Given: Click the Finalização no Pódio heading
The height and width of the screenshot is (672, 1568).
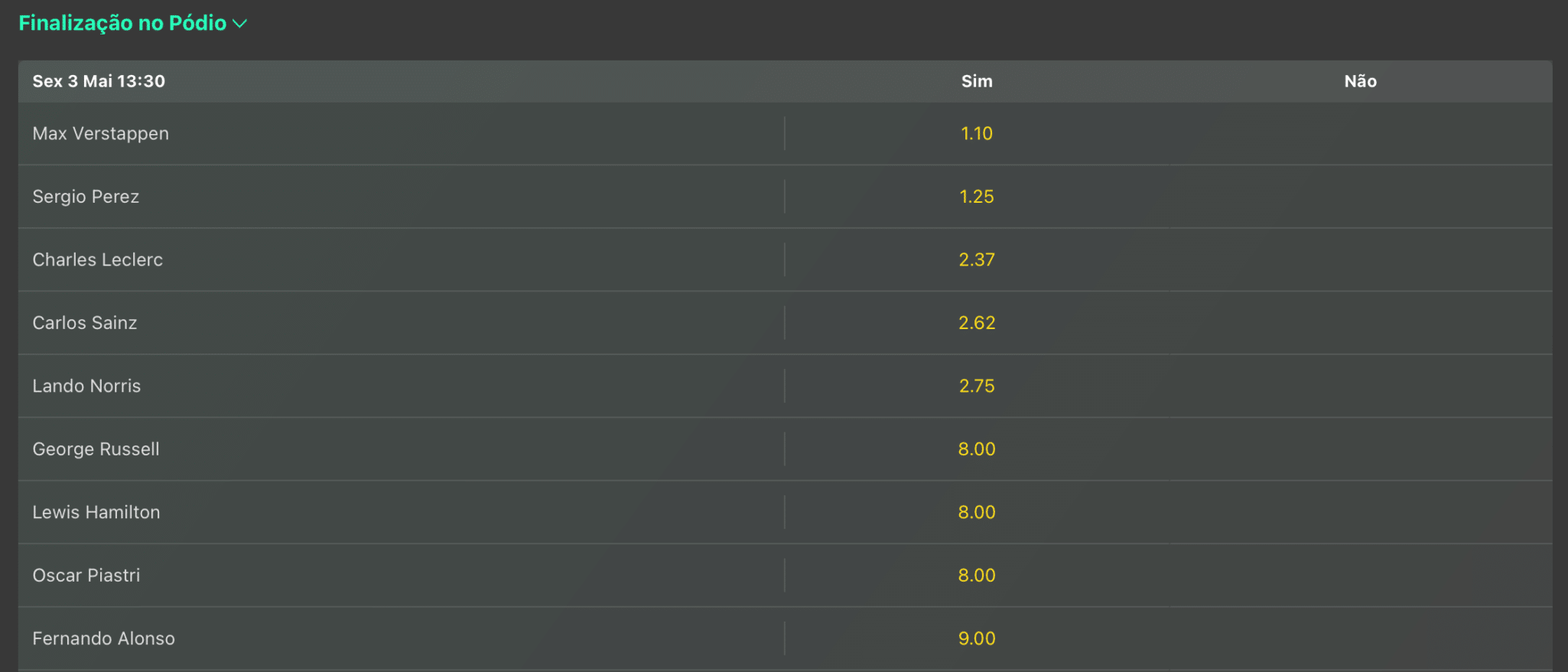Looking at the screenshot, I should [x=122, y=23].
